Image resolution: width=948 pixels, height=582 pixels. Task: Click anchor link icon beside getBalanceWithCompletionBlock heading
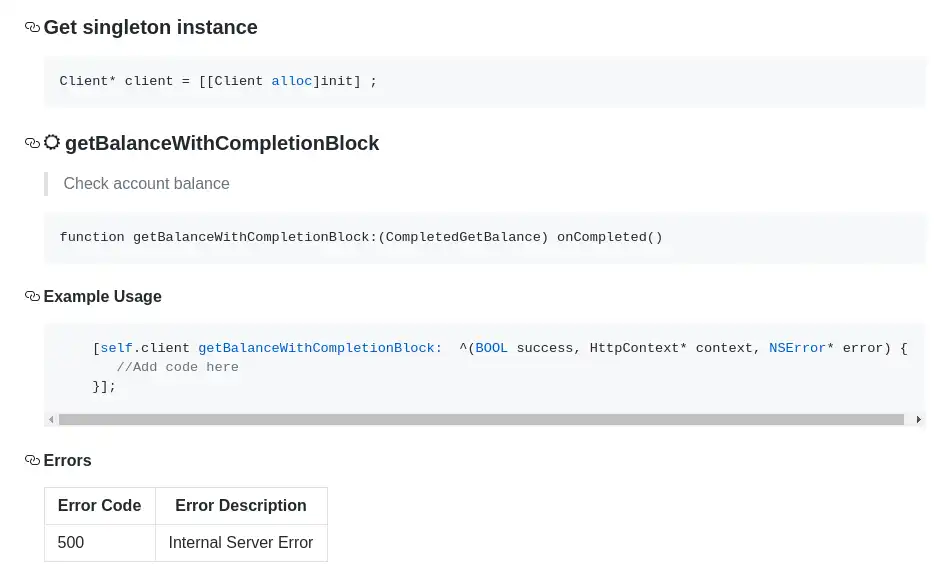pyautogui.click(x=32, y=144)
